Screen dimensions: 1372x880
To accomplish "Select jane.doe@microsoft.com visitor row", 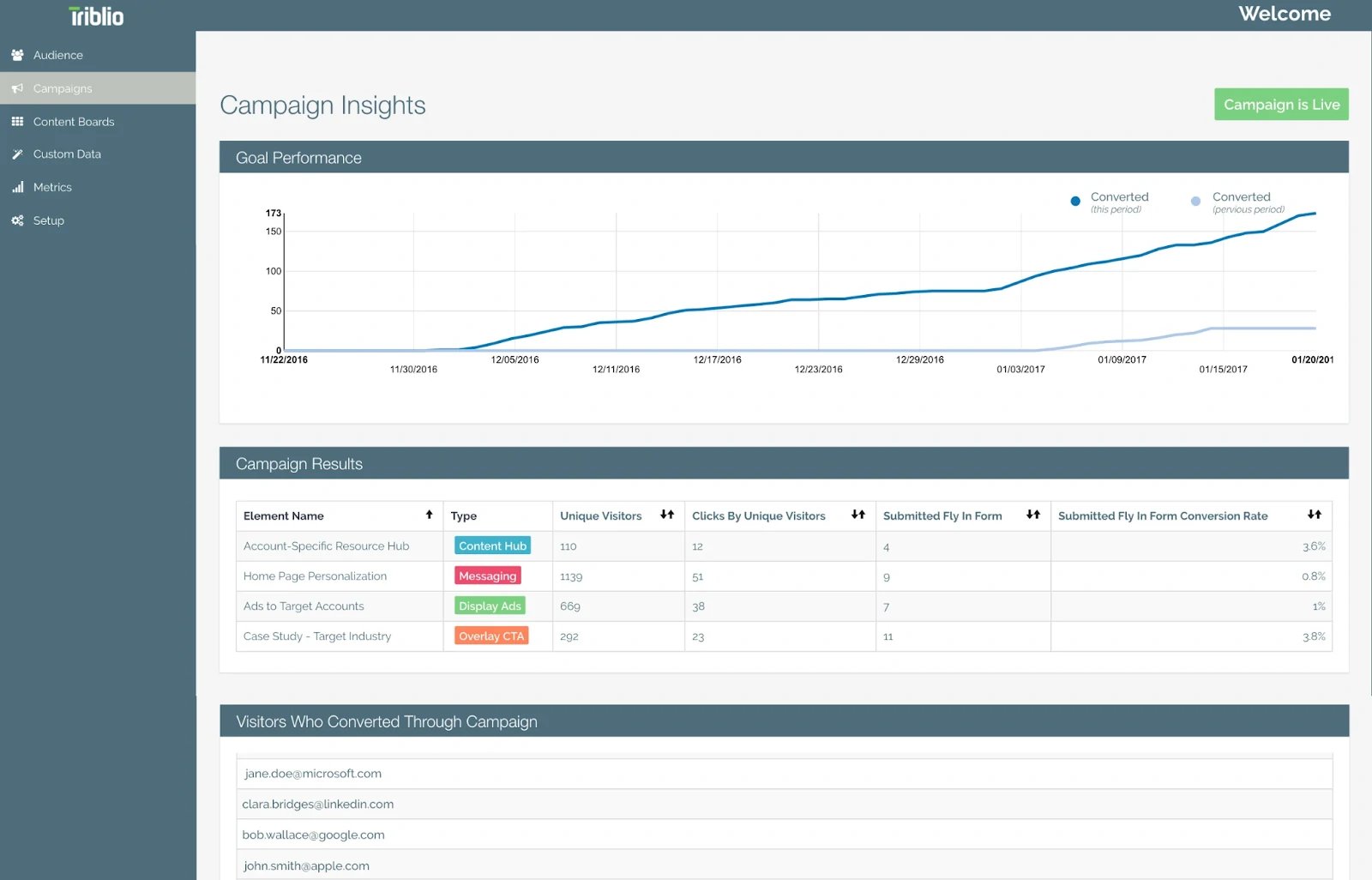I will tap(784, 774).
